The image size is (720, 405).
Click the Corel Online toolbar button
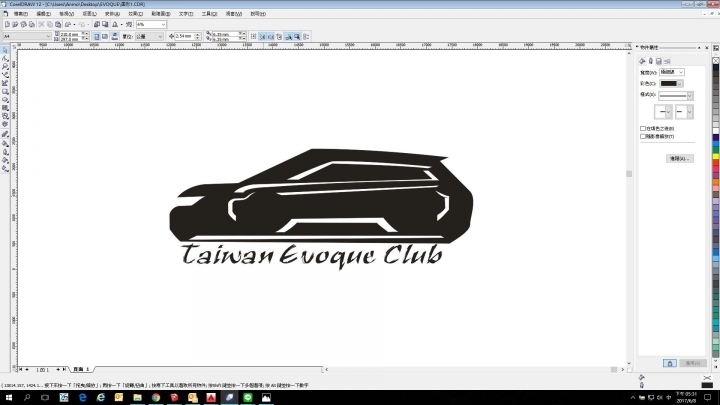129,24
